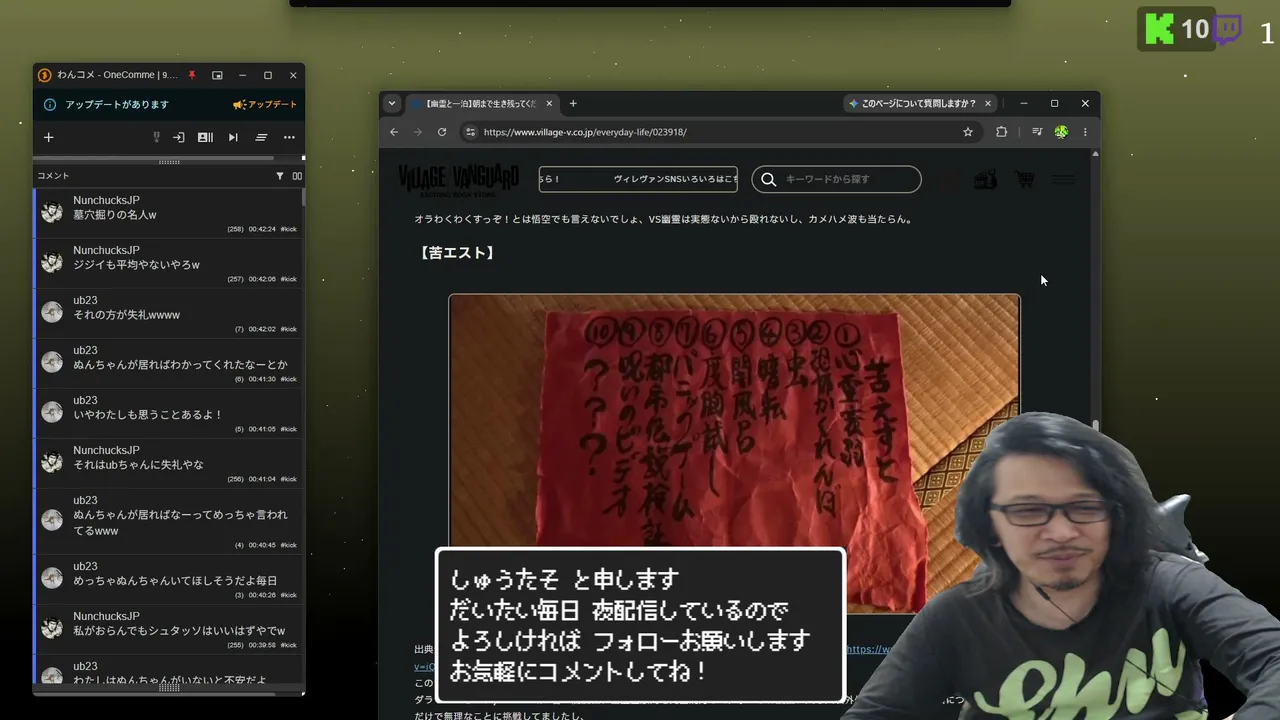Click the update info circle icon

(50, 104)
